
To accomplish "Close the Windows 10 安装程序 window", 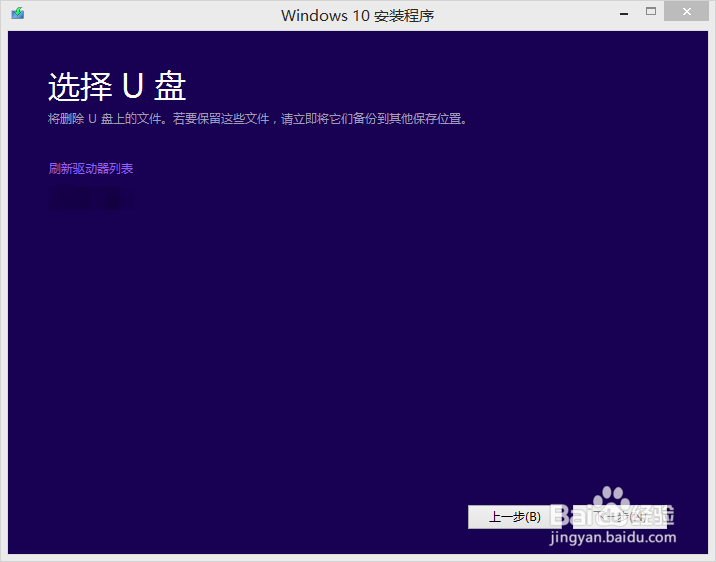I will click(687, 11).
